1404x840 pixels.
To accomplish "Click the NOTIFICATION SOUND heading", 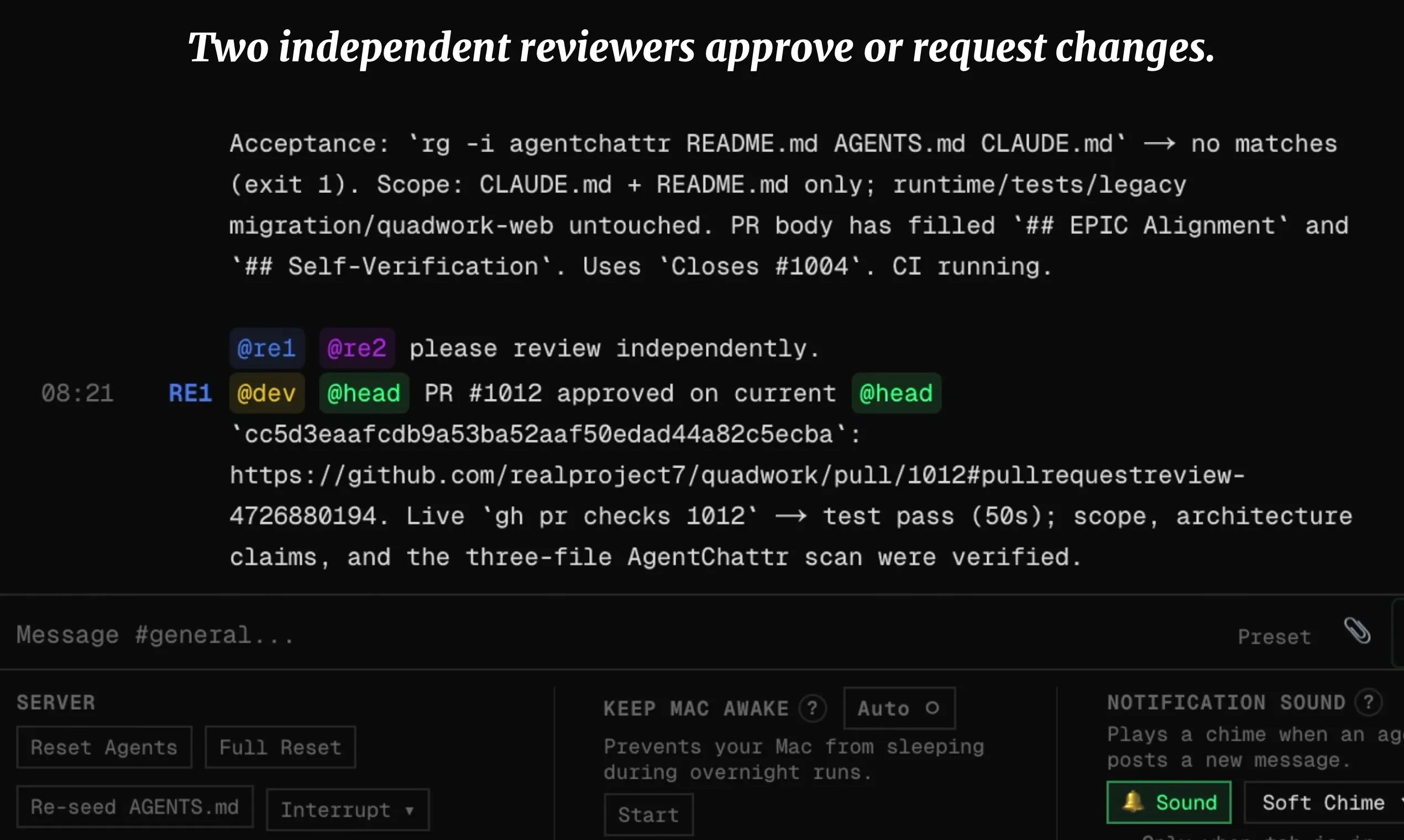I will click(1225, 702).
